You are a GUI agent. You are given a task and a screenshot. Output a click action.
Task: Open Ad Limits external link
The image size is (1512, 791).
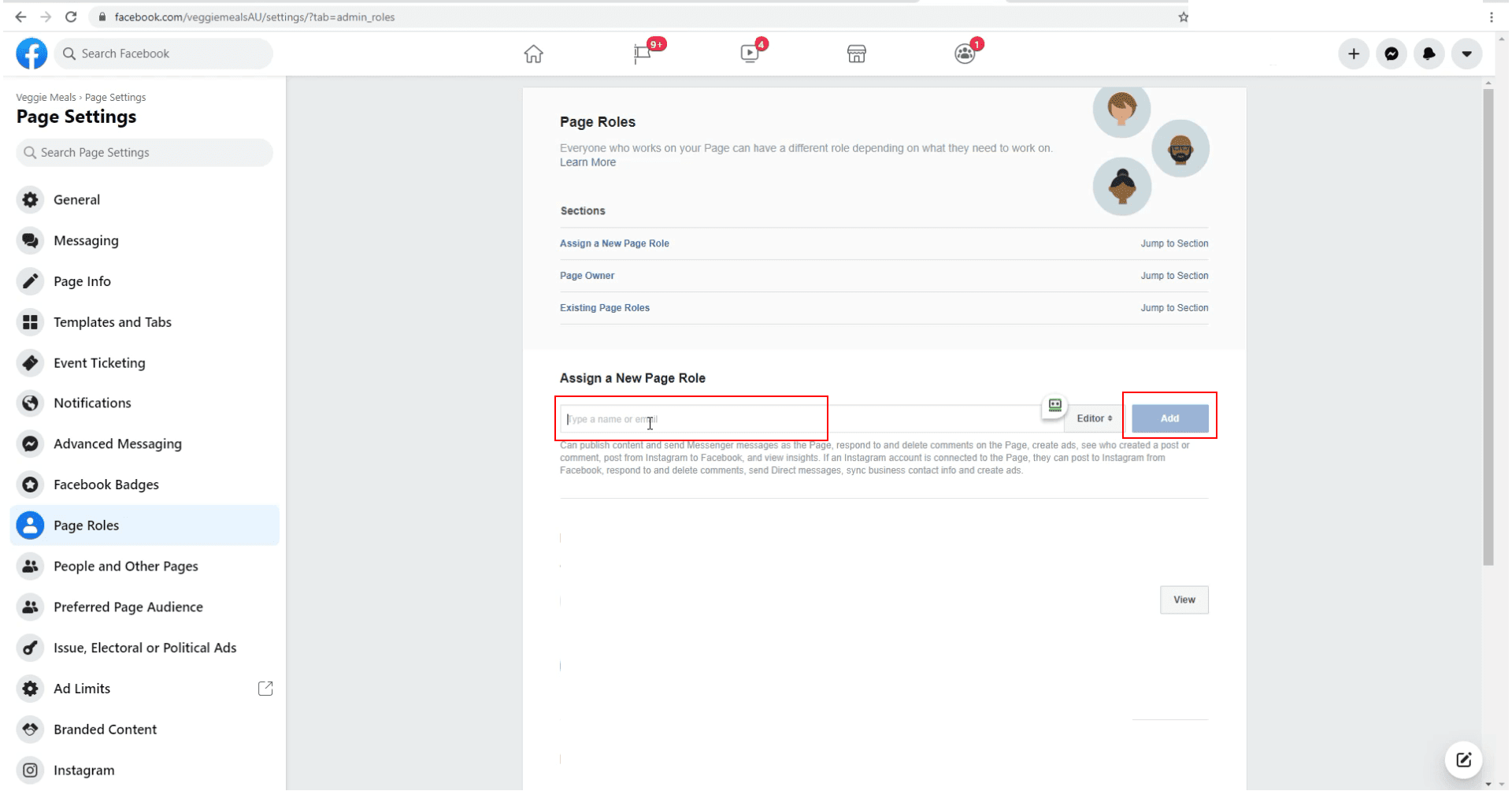(x=265, y=689)
